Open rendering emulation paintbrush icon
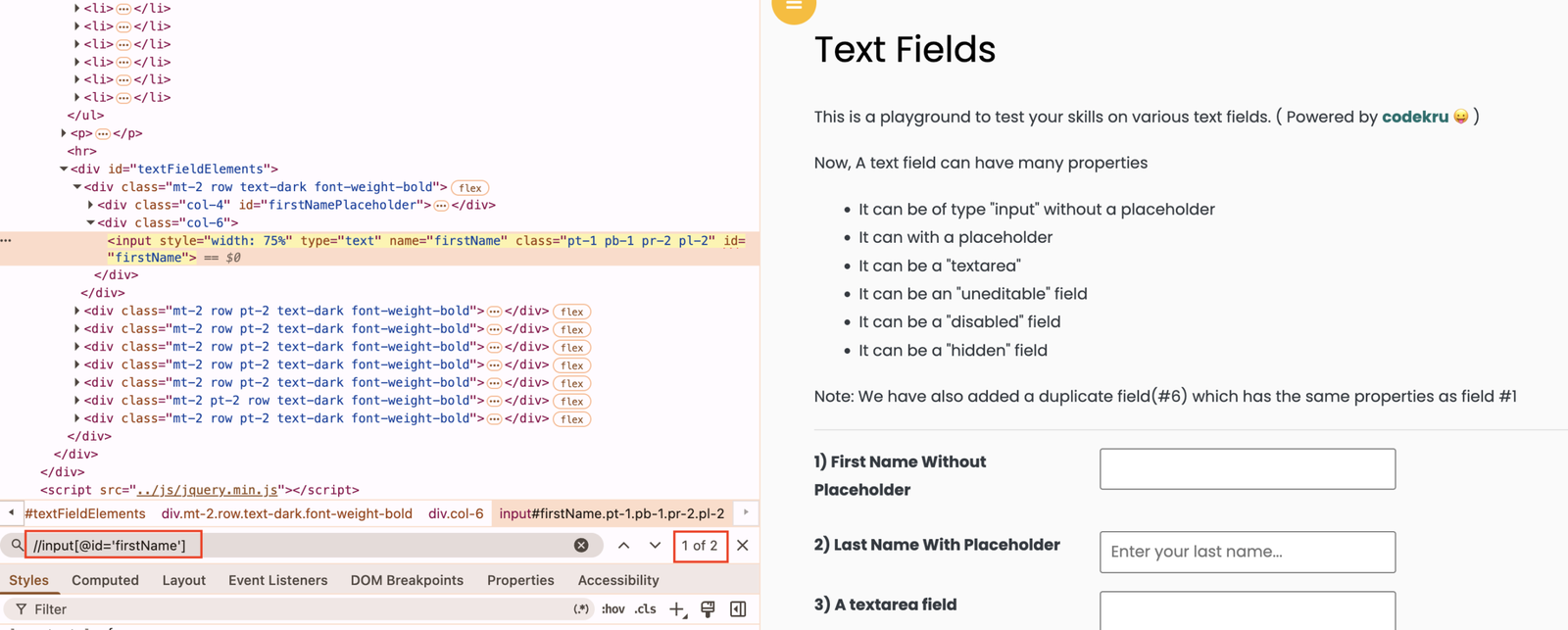1568x630 pixels. point(708,608)
